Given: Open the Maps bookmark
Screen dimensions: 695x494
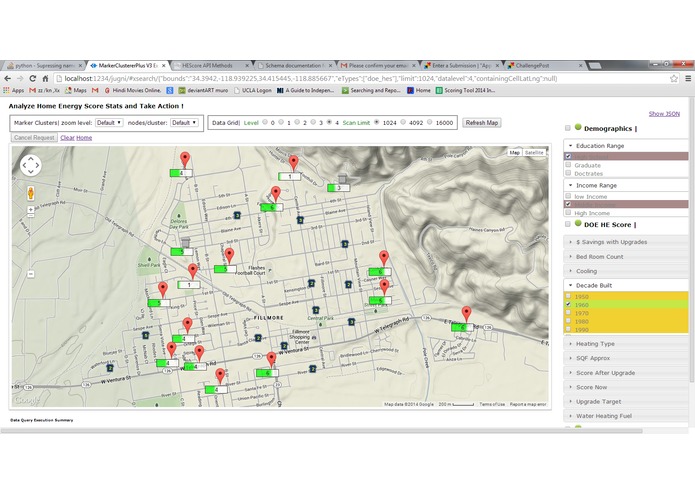Looking at the screenshot, I should [76, 90].
